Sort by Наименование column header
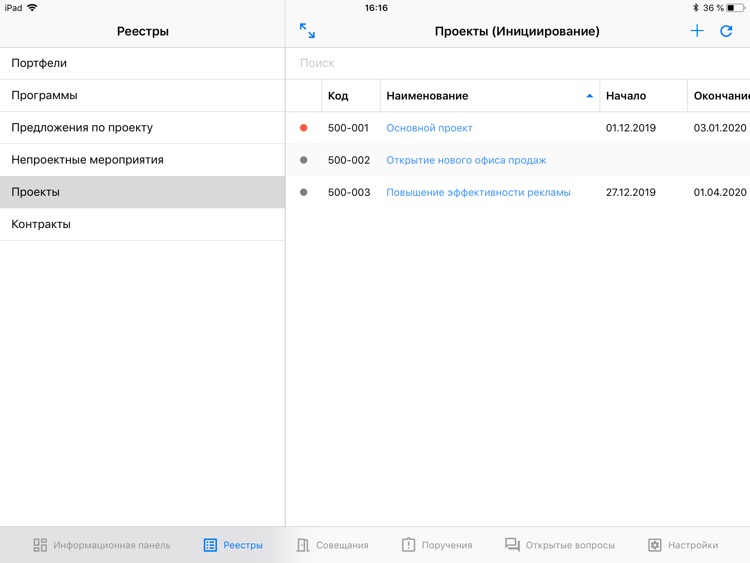This screenshot has width=750, height=563. click(490, 96)
